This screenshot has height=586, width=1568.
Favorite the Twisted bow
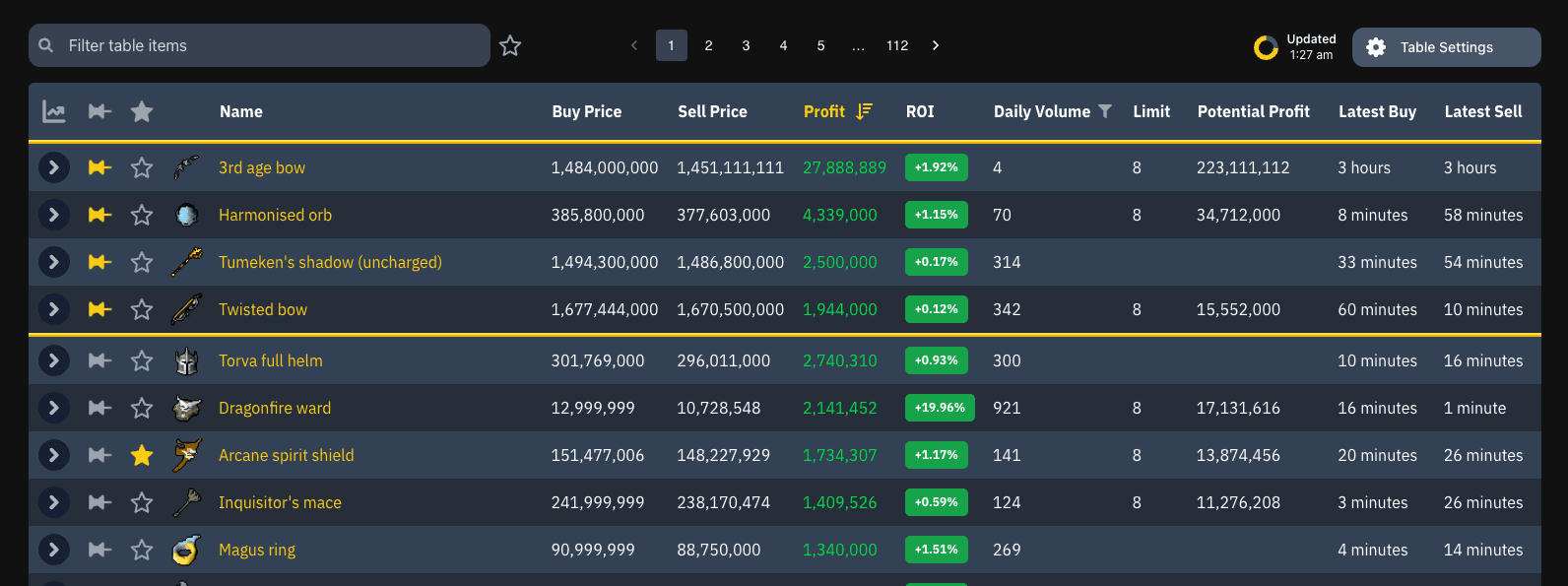point(142,309)
